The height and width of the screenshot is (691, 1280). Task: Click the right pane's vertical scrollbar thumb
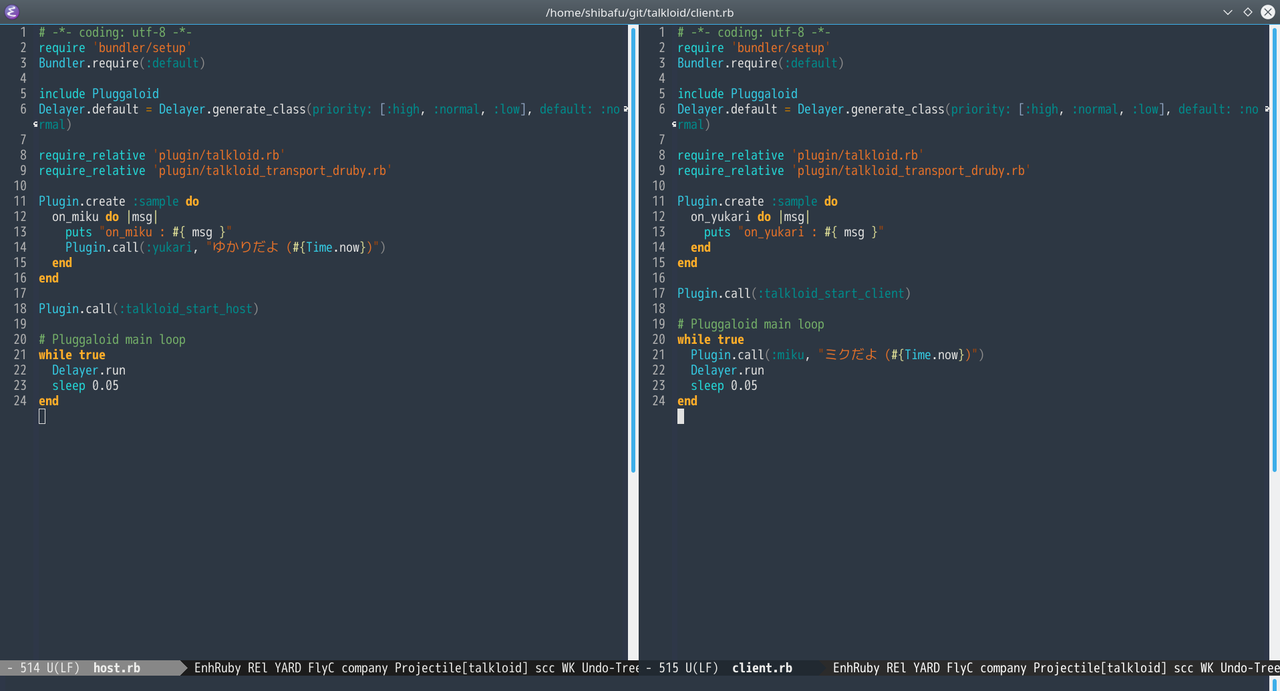pos(1274,250)
